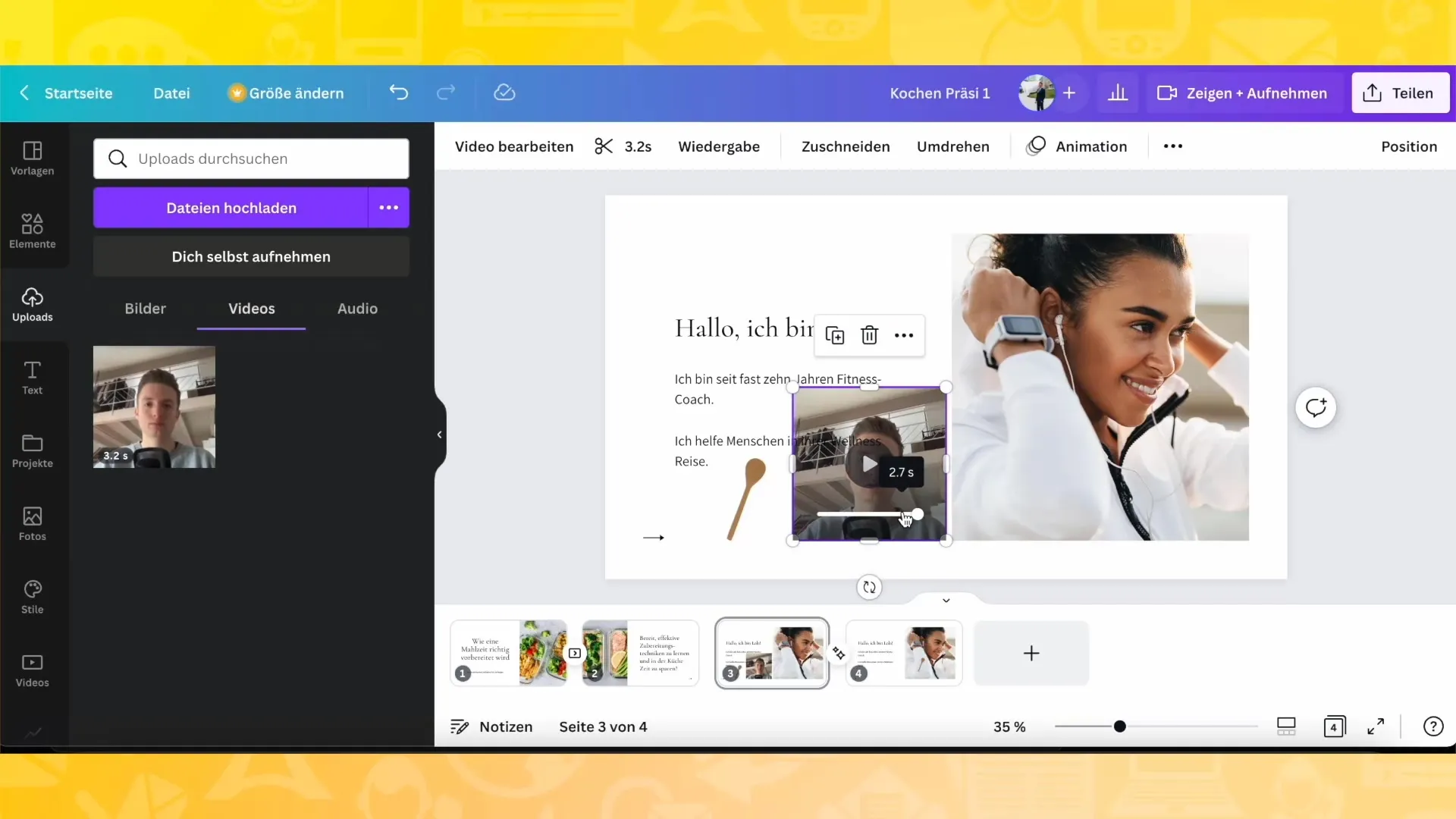The width and height of the screenshot is (1456, 819).
Task: Click the Elemente panel icon in sidebar
Action: point(32,230)
